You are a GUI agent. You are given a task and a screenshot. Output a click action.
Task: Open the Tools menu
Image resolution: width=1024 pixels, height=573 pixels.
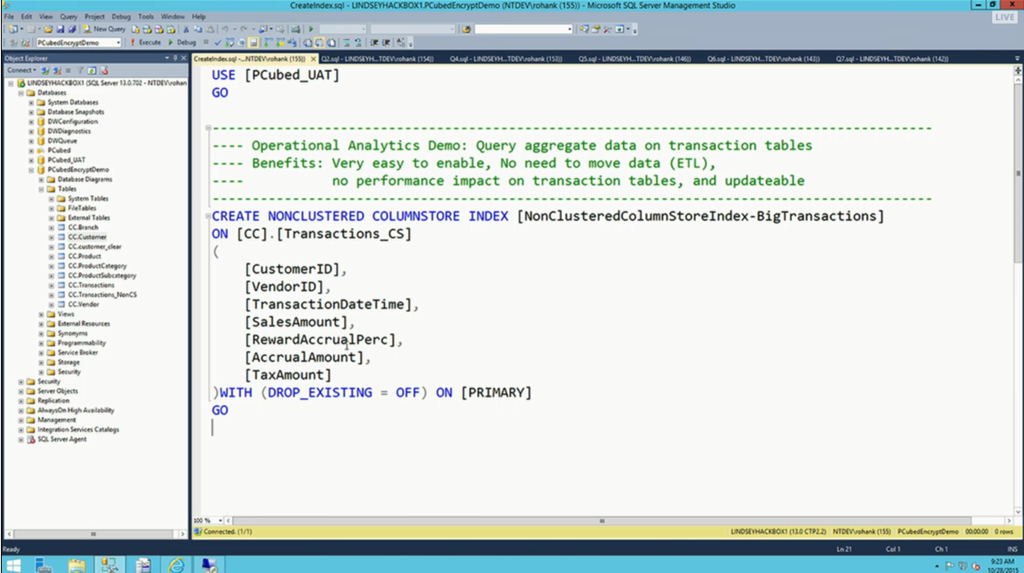[146, 16]
